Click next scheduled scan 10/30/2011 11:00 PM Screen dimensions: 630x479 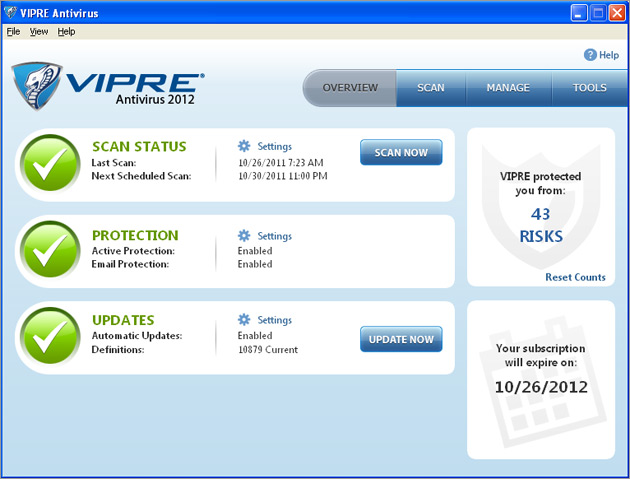coord(282,176)
